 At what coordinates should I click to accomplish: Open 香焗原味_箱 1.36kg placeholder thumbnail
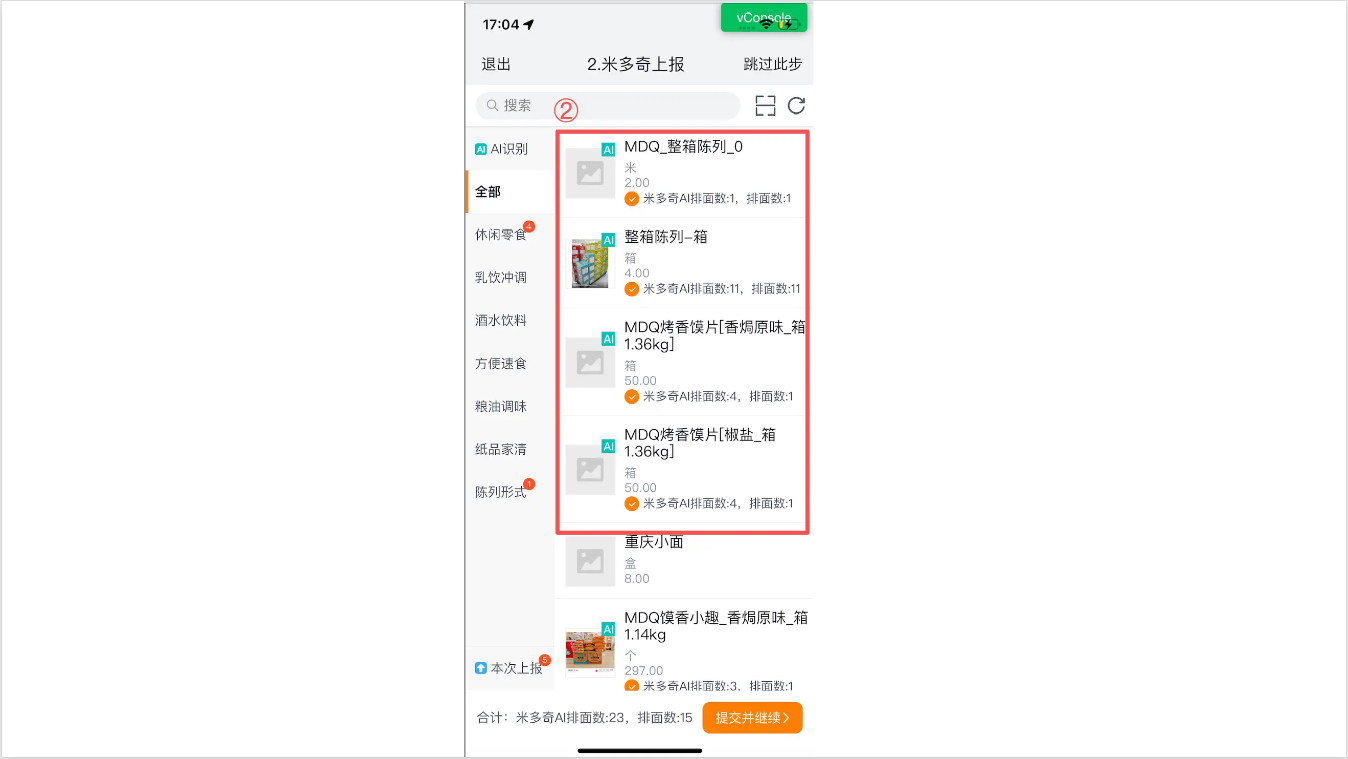point(590,362)
